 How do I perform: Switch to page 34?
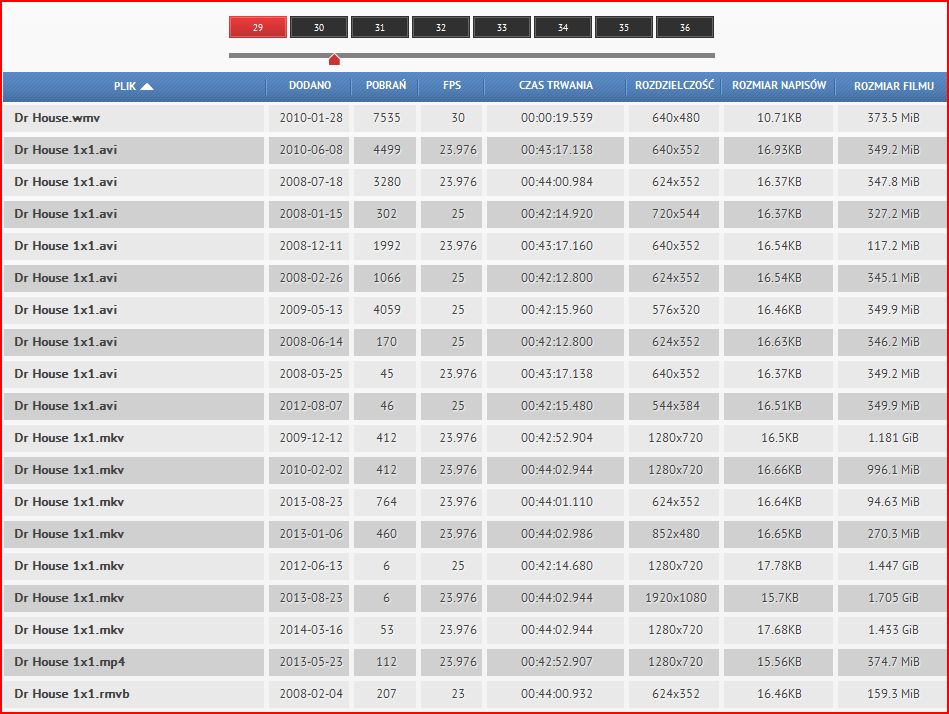coord(563,27)
